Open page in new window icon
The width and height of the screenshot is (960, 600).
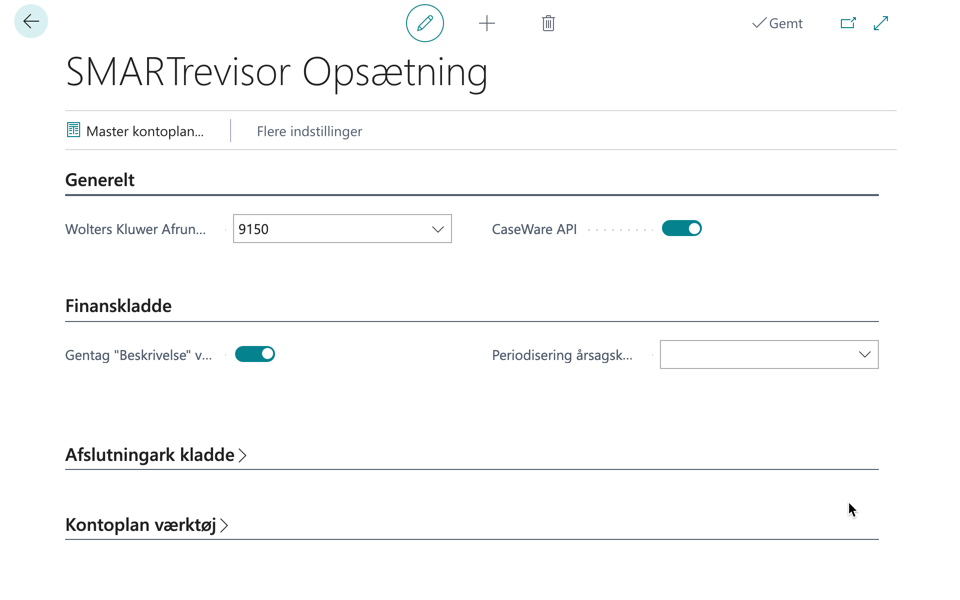(848, 23)
